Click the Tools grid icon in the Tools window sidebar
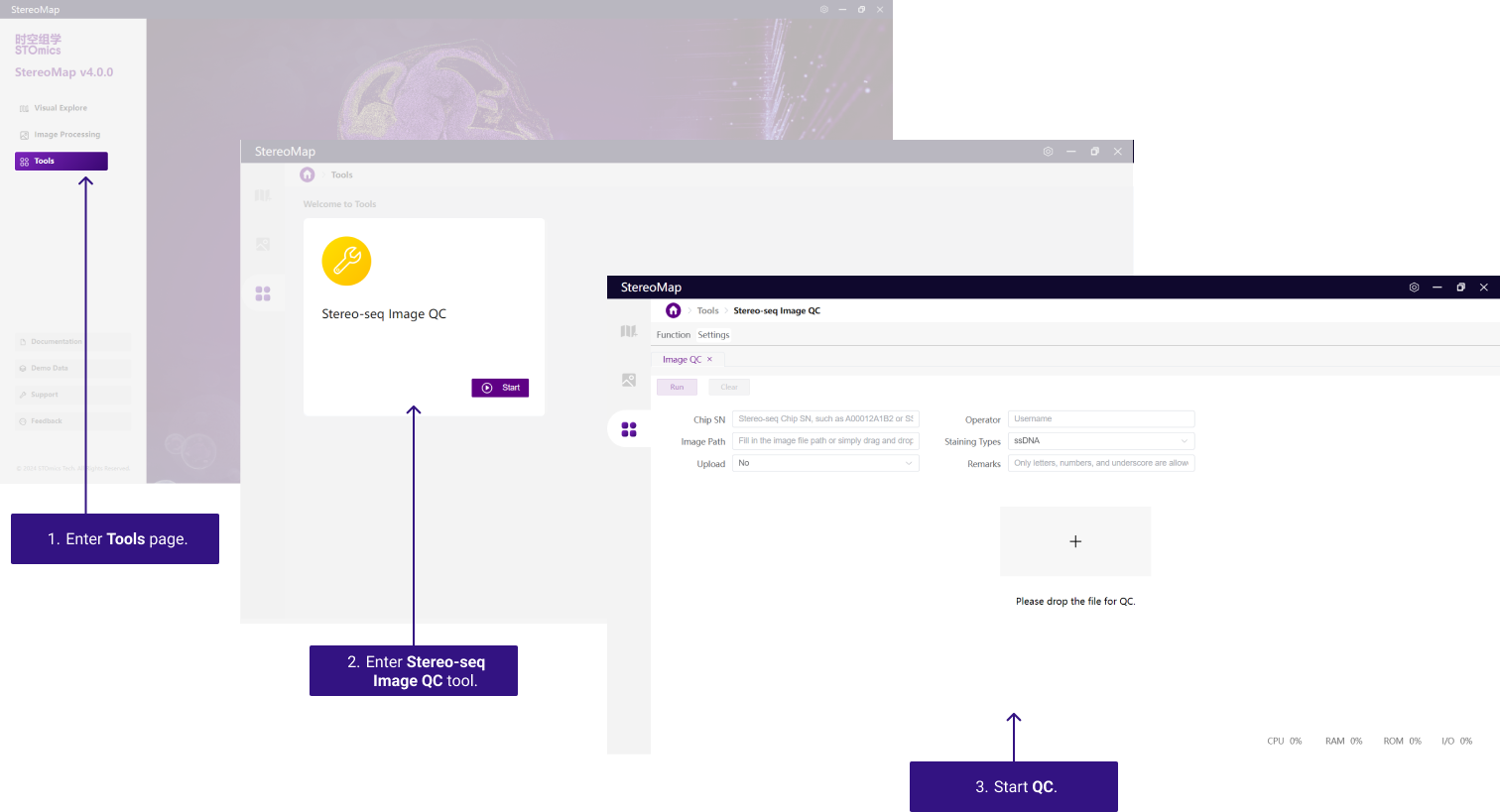The width and height of the screenshot is (1500, 812). point(263,293)
